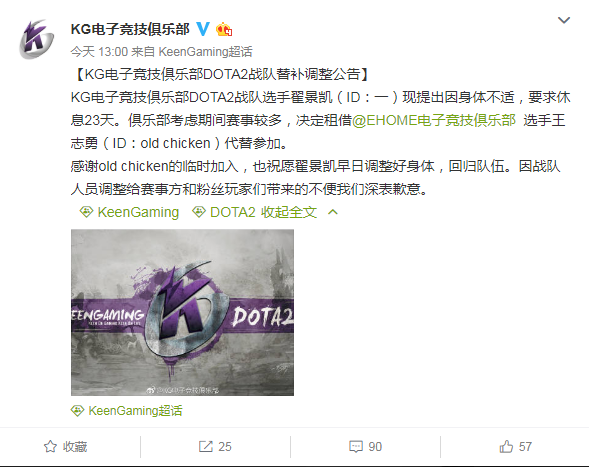Open the 90 comments bubble icon

point(356,446)
